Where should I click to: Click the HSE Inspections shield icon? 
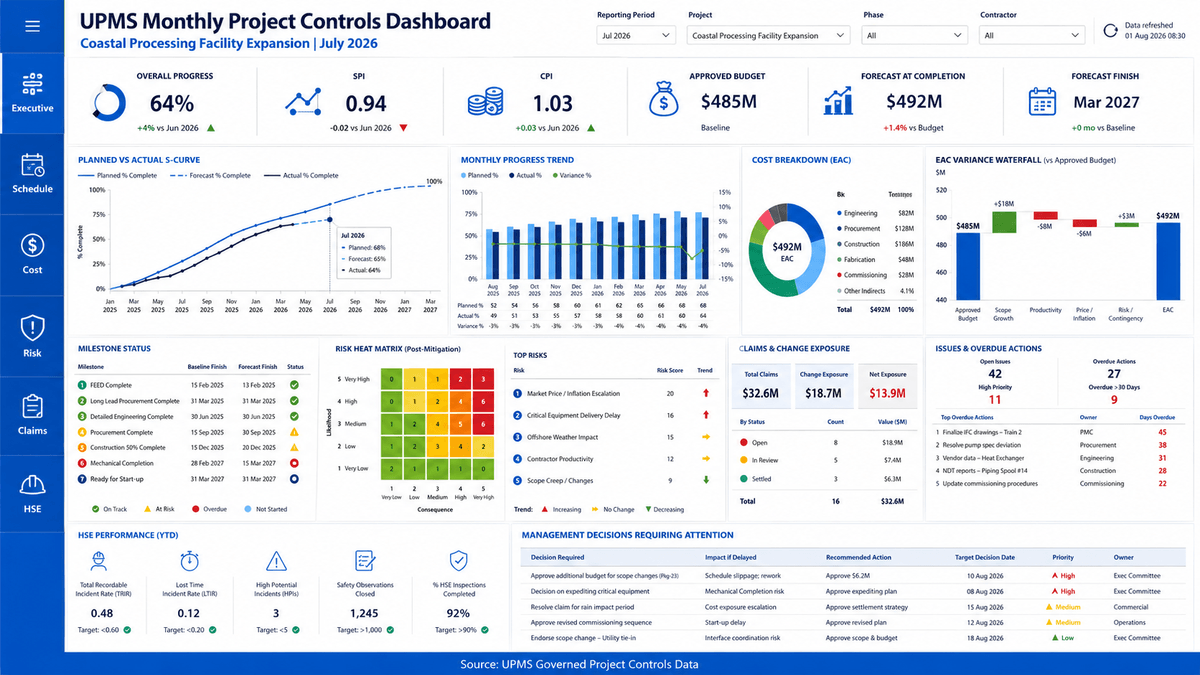click(x=458, y=561)
